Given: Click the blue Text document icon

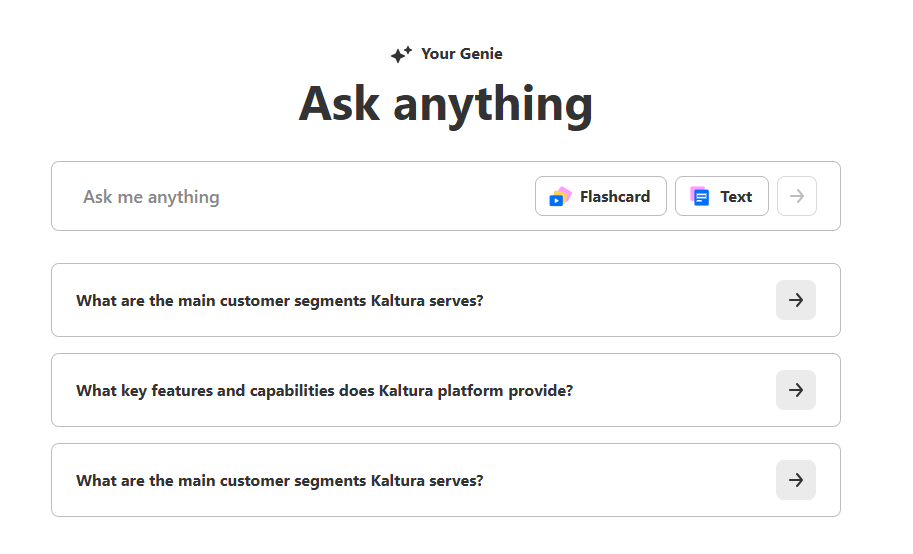Looking at the screenshot, I should click(700, 197).
